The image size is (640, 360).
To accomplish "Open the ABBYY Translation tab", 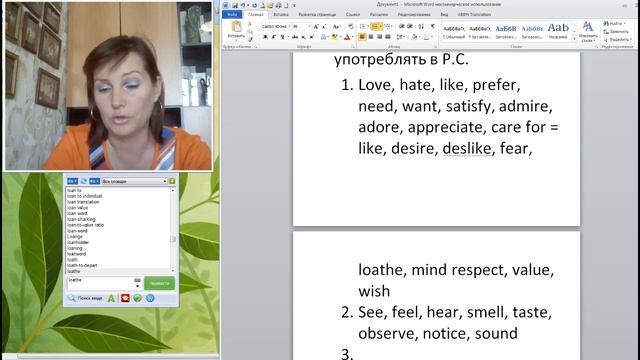I will [x=473, y=15].
